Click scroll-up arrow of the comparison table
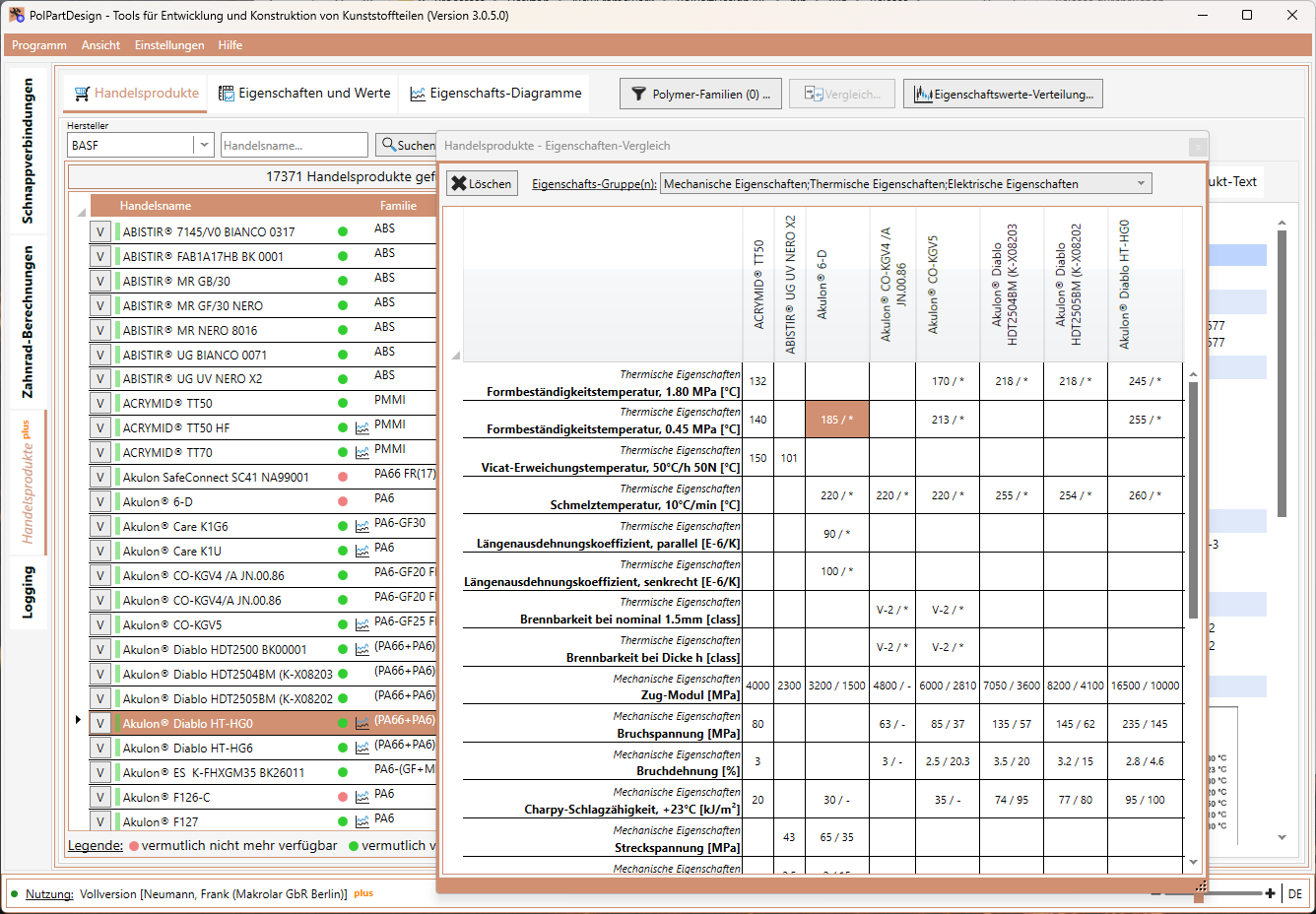This screenshot has width=1316, height=914. pos(1194,374)
